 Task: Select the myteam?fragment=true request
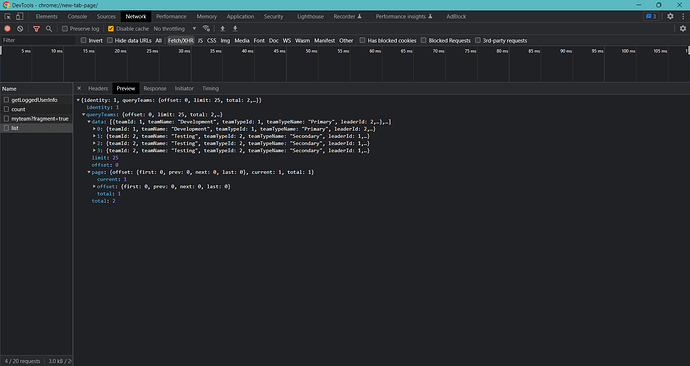[40, 119]
